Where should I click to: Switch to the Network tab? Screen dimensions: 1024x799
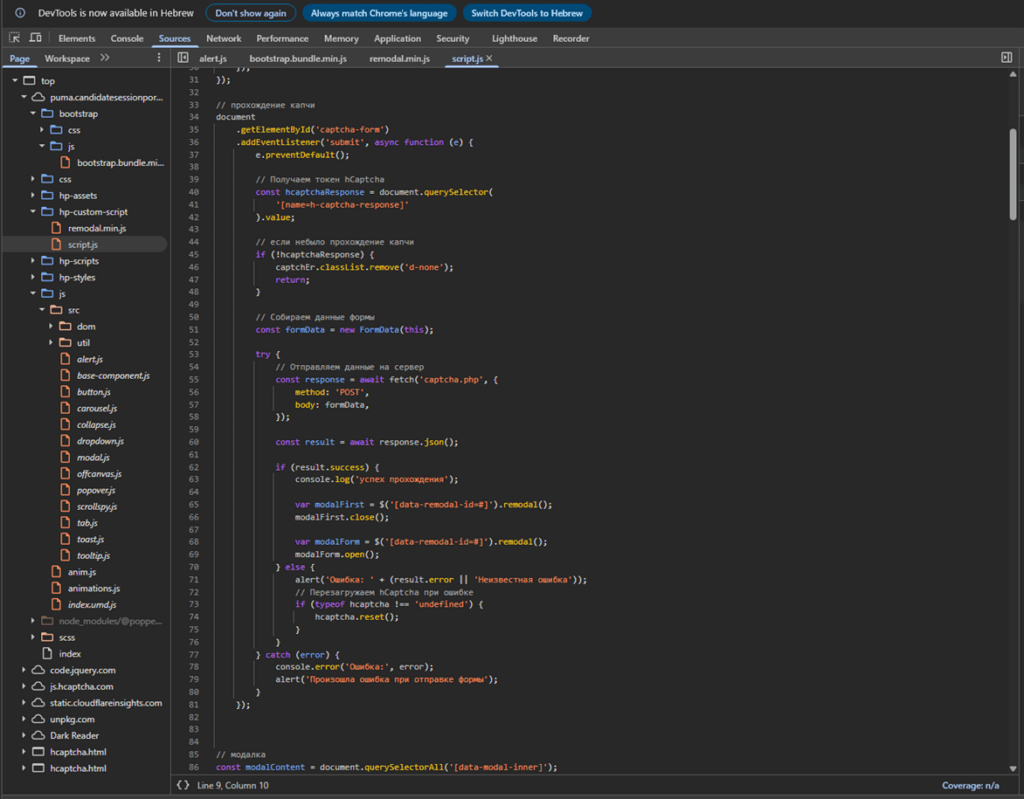(x=223, y=39)
